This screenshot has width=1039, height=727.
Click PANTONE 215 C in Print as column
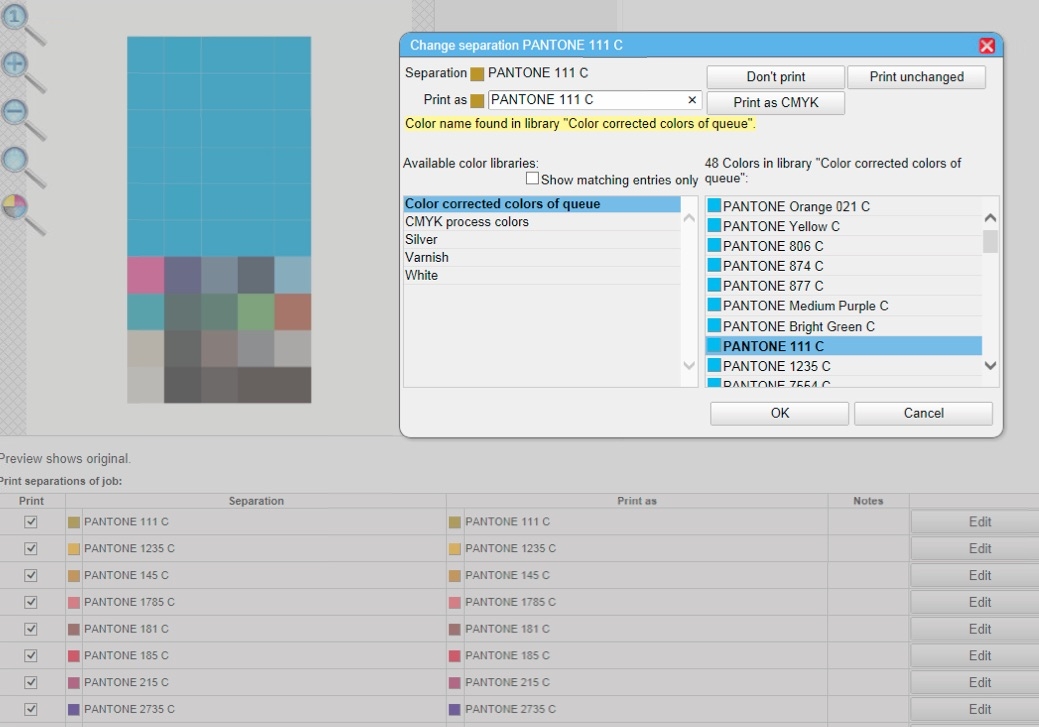tap(507, 682)
